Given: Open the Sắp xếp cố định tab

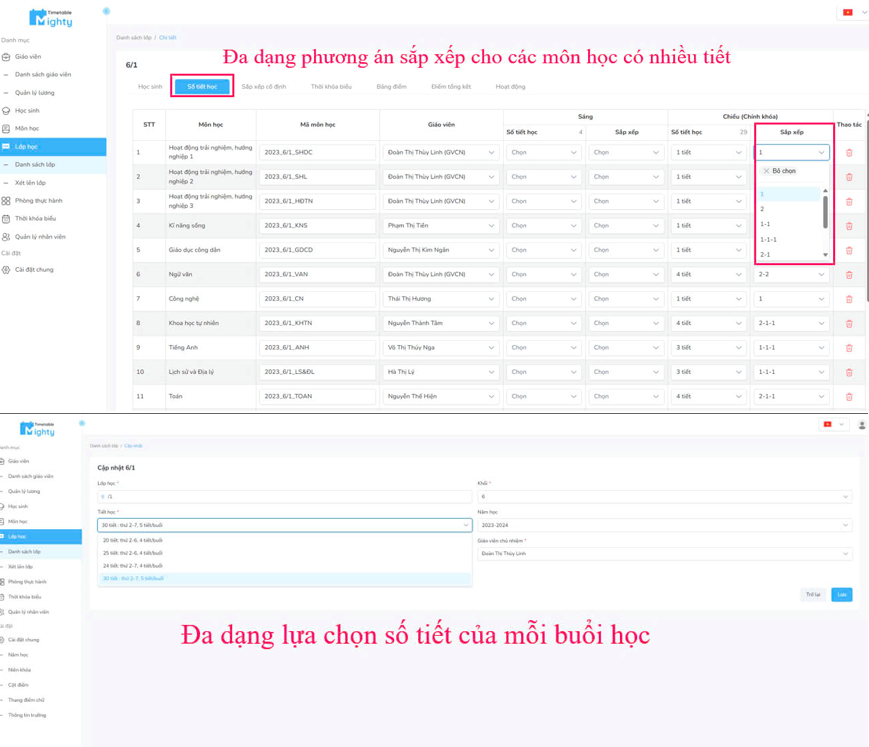Looking at the screenshot, I should (264, 87).
